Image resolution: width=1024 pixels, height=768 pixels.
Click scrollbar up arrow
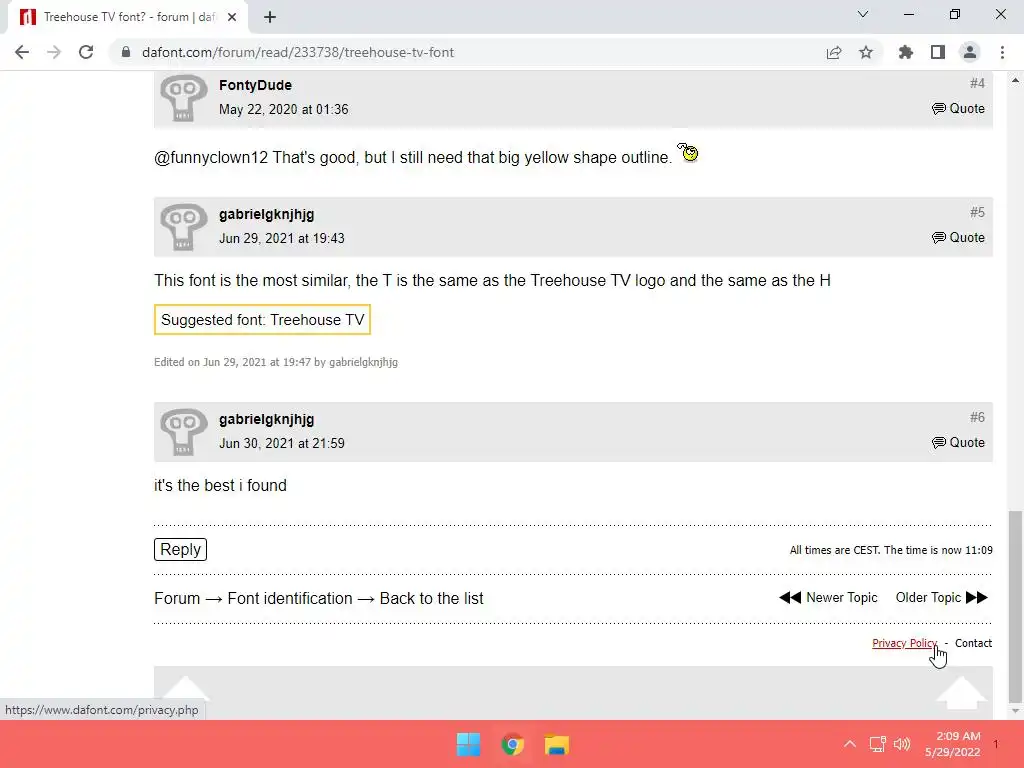click(1015, 80)
